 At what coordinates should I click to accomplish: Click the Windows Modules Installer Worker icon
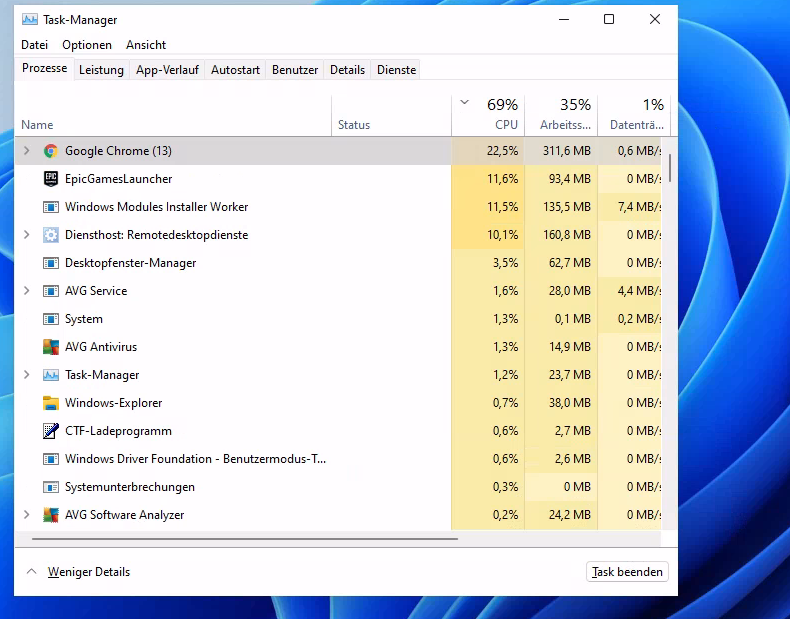coord(50,207)
